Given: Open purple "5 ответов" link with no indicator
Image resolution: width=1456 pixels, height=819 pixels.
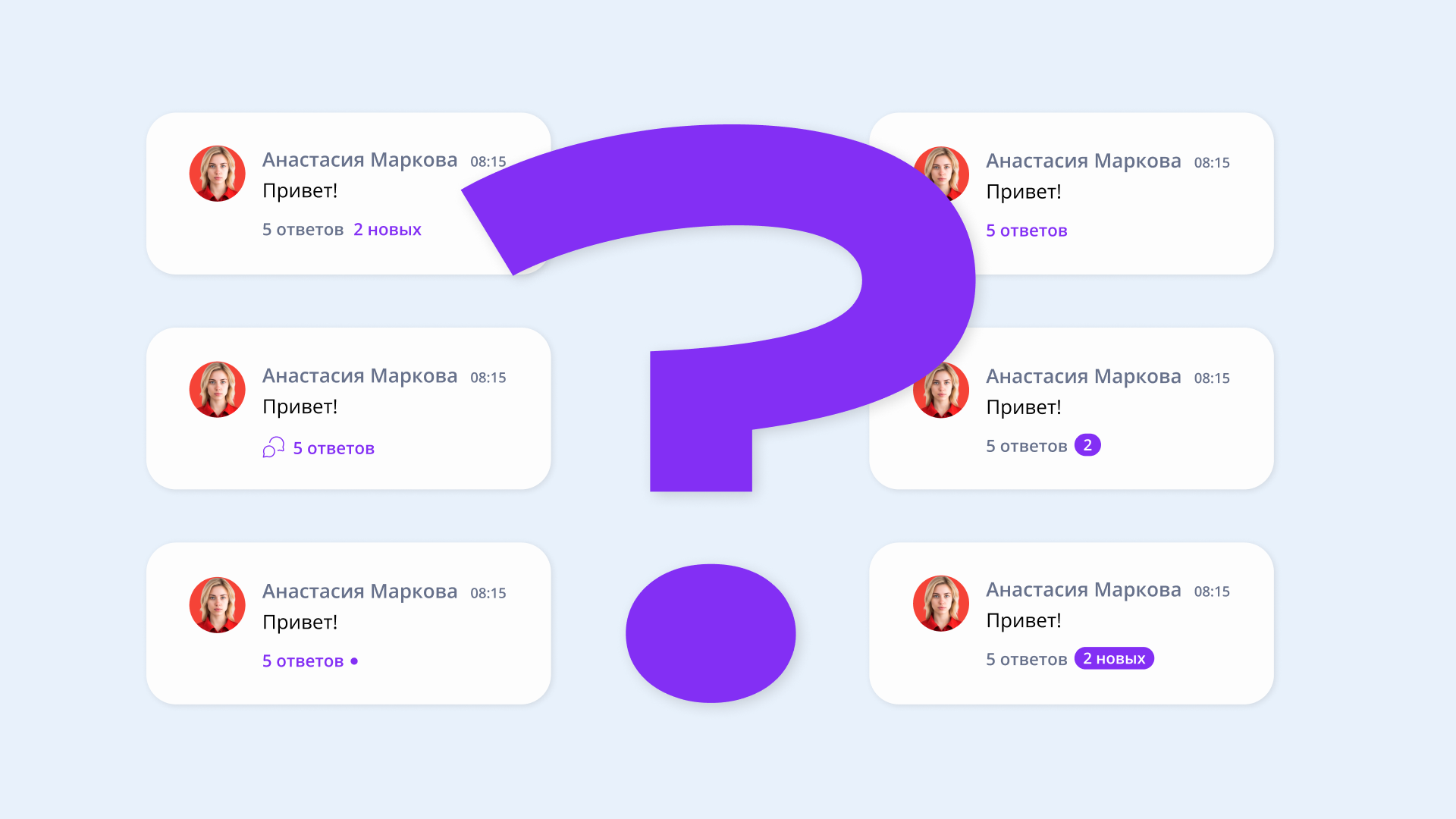Looking at the screenshot, I should click(1026, 231).
